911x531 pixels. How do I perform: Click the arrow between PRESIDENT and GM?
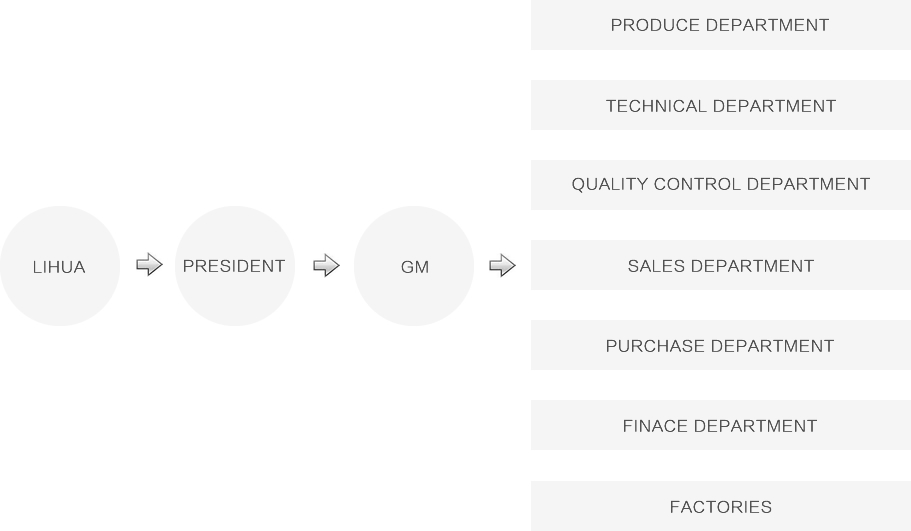click(x=326, y=266)
